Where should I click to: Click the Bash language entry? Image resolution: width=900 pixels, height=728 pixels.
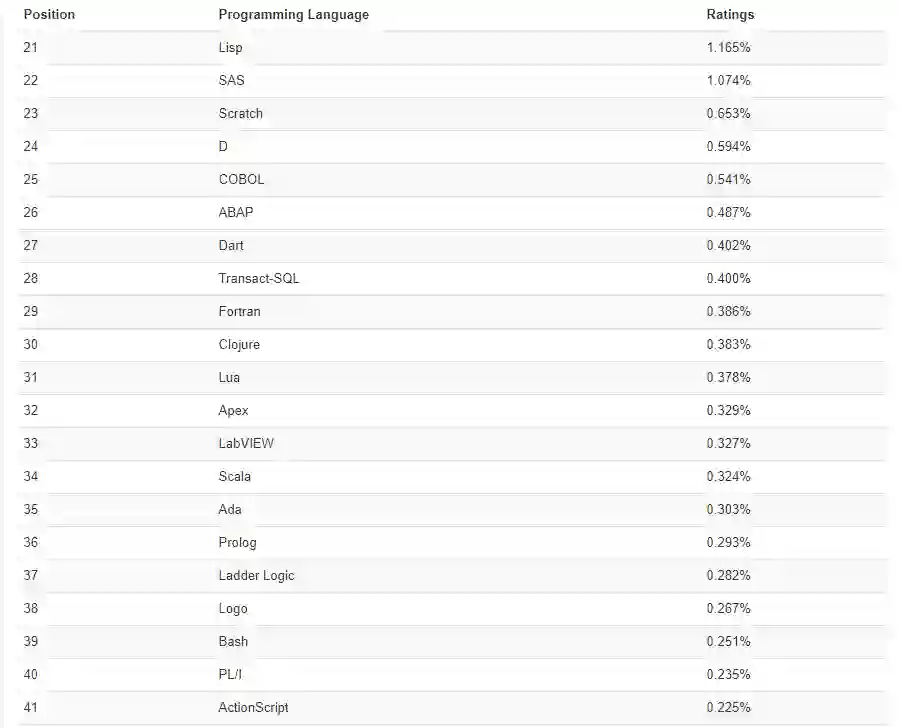(x=233, y=641)
